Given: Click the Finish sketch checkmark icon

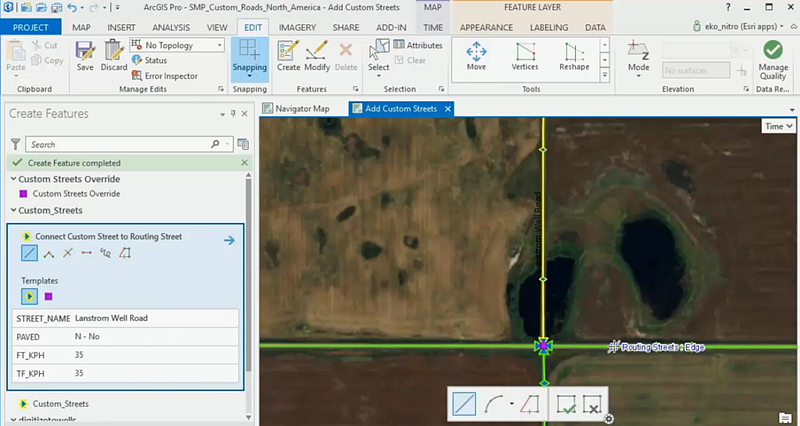Looking at the screenshot, I should click(x=567, y=405).
